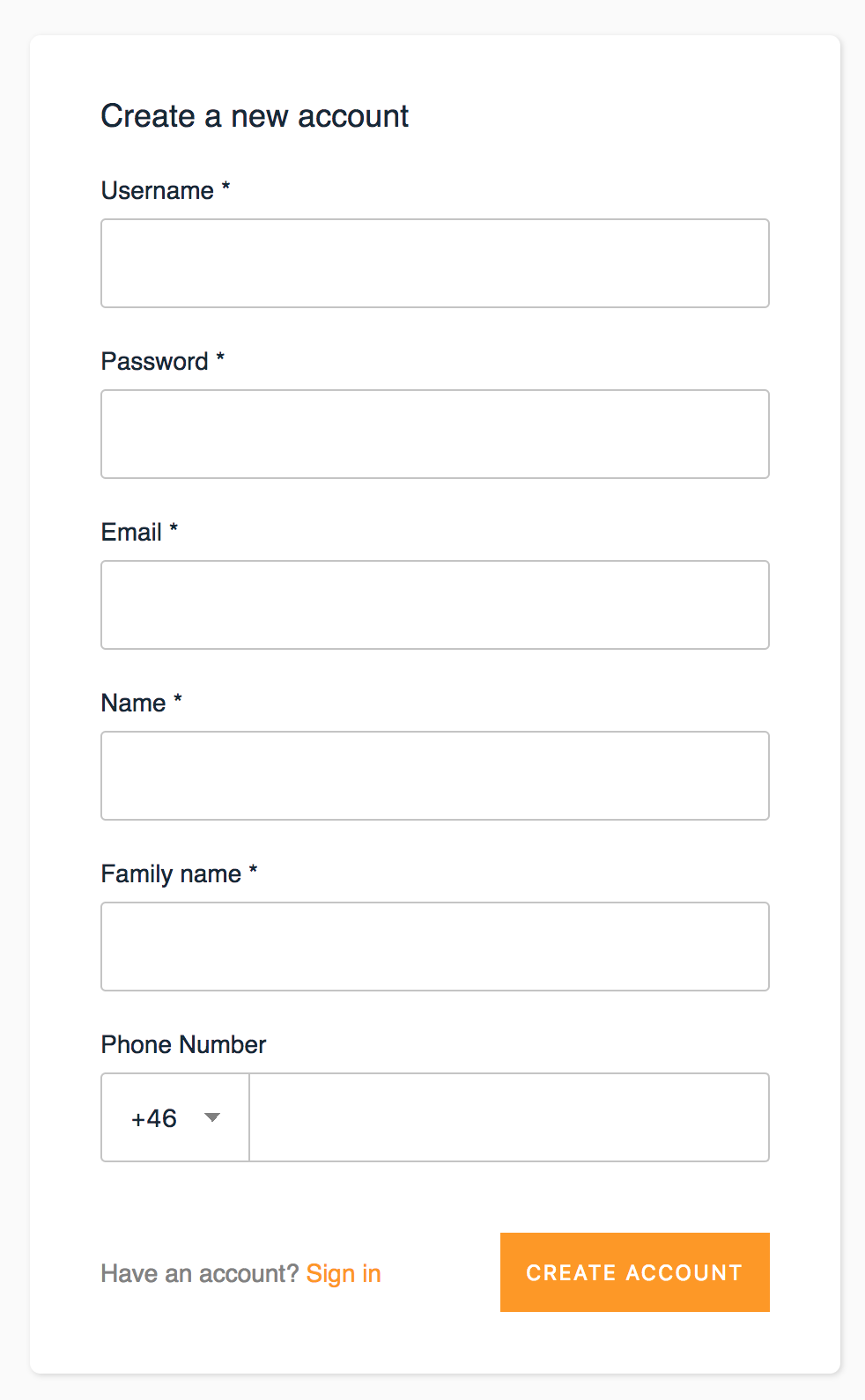The height and width of the screenshot is (1400, 865).
Task: Select the Family name input field
Action: 434,946
